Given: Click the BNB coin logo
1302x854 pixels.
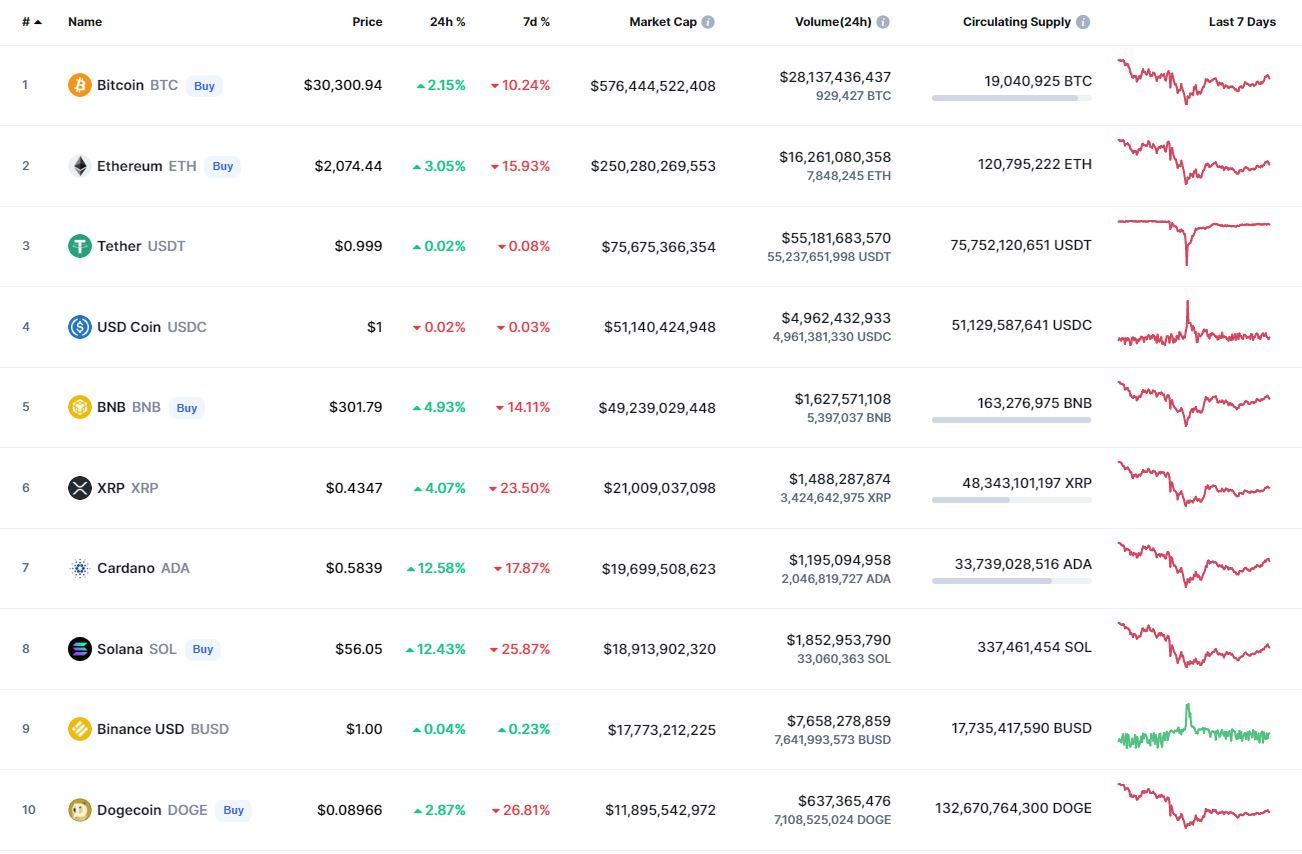Looking at the screenshot, I should 79,407.
